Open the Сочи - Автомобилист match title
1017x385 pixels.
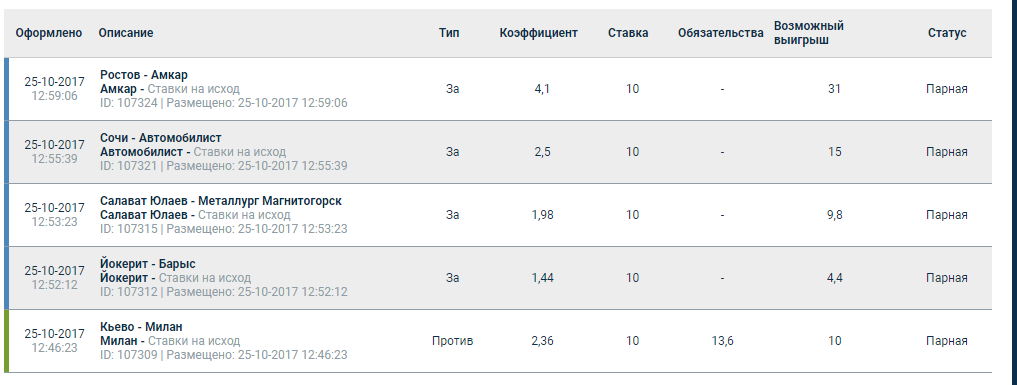pyautogui.click(x=161, y=138)
